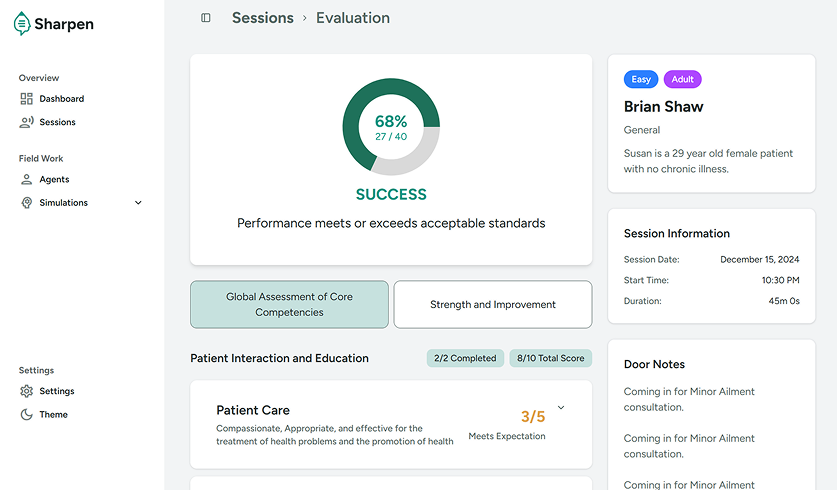Click the Adult category badge
837x490 pixels.
pyautogui.click(x=683, y=79)
